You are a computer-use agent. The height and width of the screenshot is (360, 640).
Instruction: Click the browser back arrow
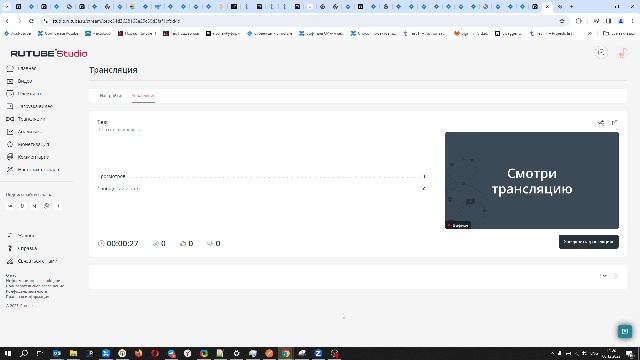click(x=7, y=21)
